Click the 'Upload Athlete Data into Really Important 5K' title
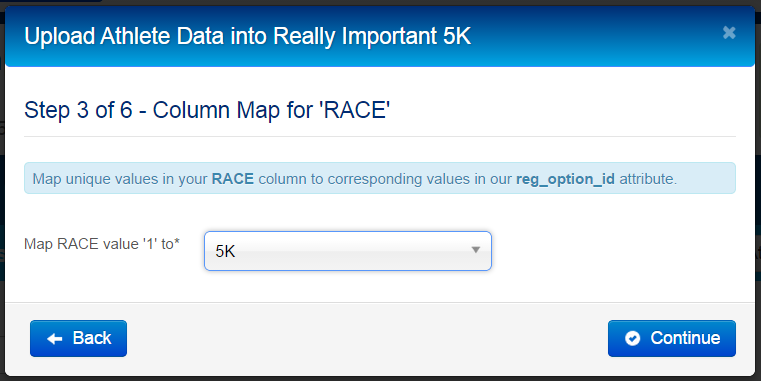 (x=248, y=36)
